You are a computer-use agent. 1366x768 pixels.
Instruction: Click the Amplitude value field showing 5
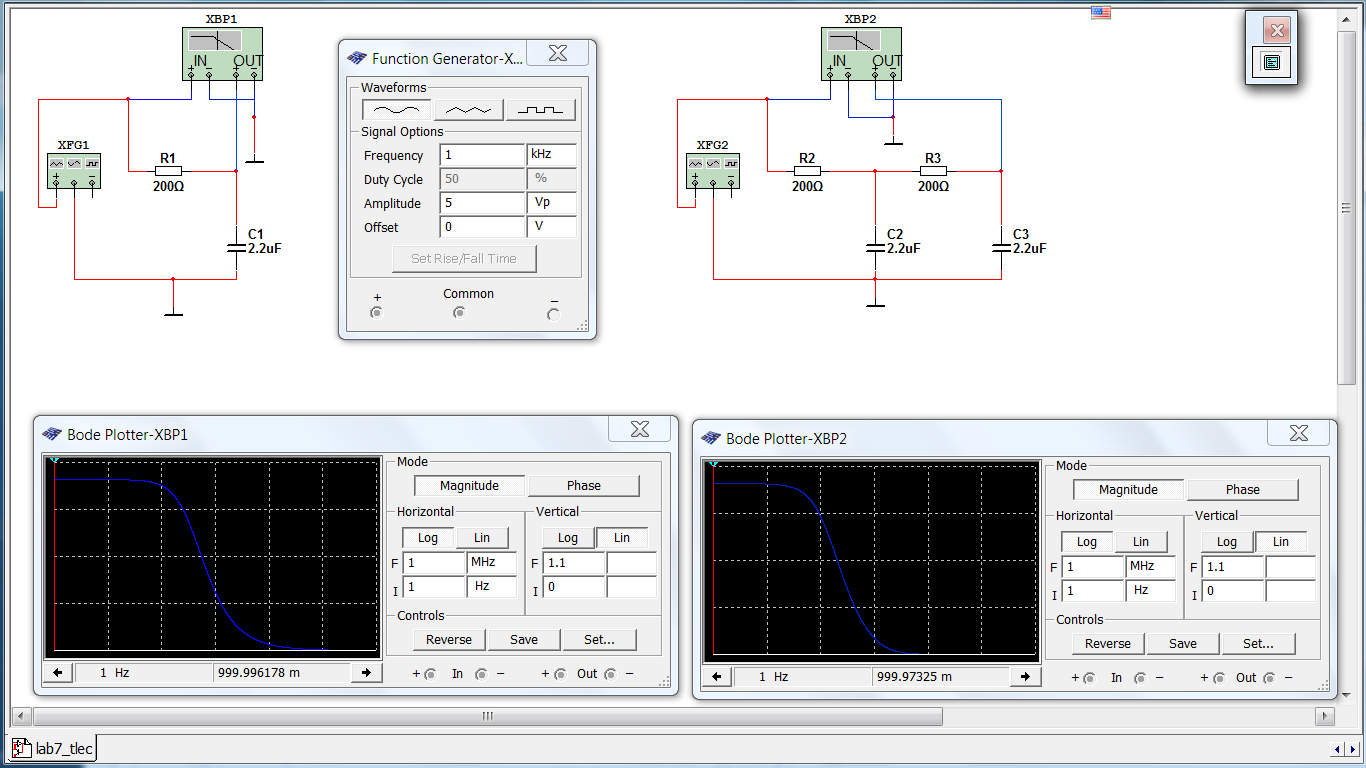pos(482,203)
